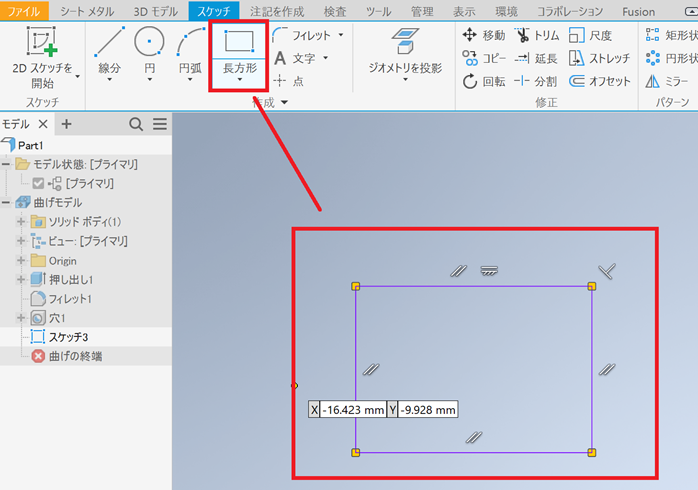Click the X coordinate input field

(x=353, y=410)
